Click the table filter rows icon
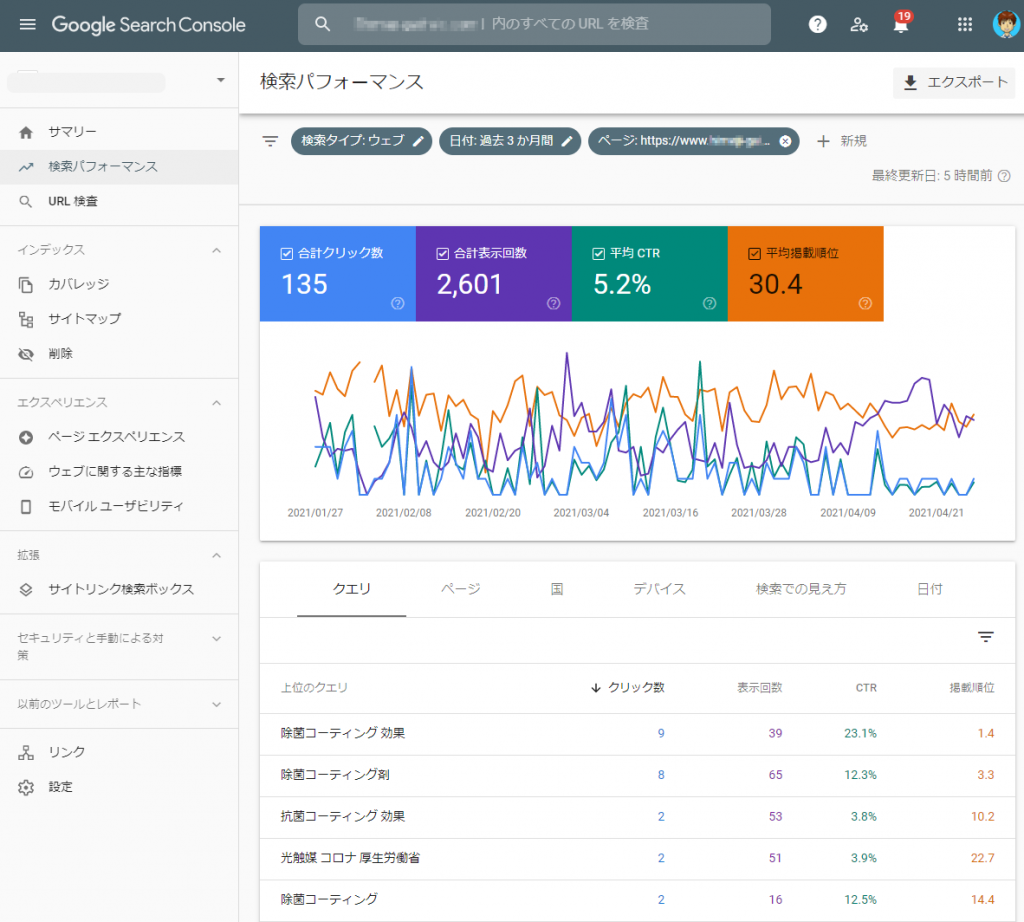Image resolution: width=1024 pixels, height=922 pixels. click(985, 637)
